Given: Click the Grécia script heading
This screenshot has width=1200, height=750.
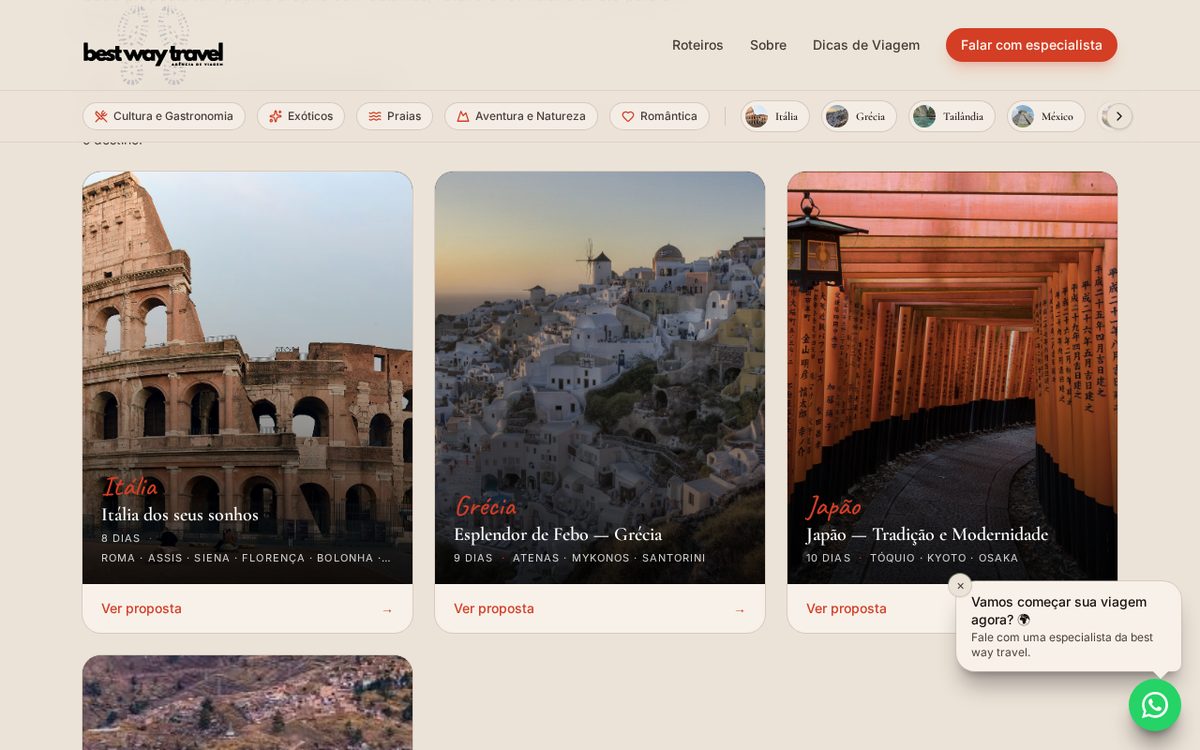Looking at the screenshot, I should (485, 507).
